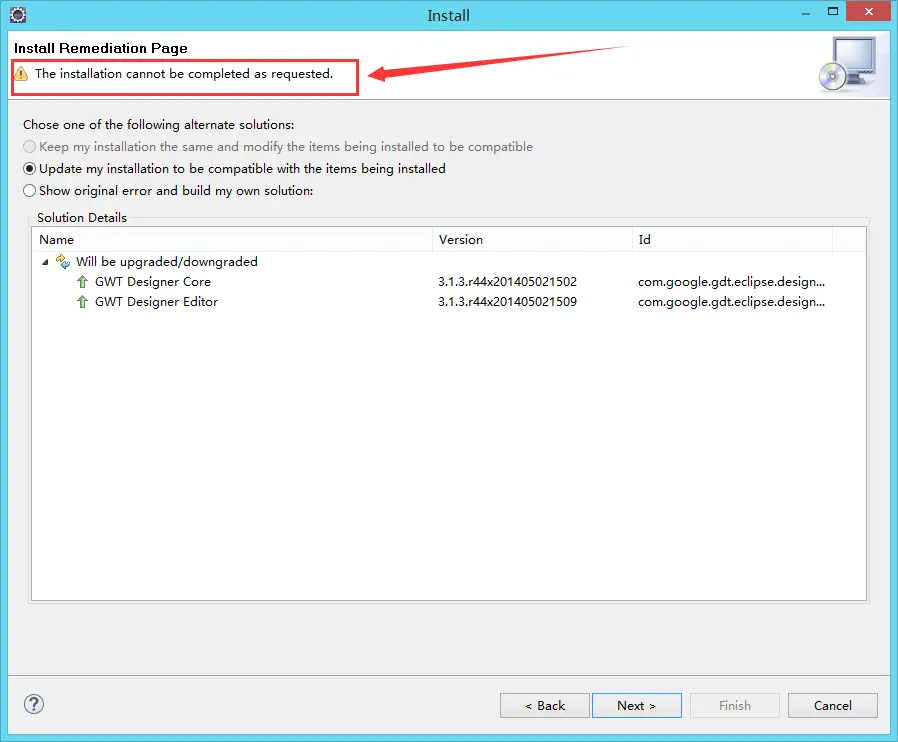898x742 pixels.
Task: Click the yellow warning icon beside installation message
Action: click(21, 74)
